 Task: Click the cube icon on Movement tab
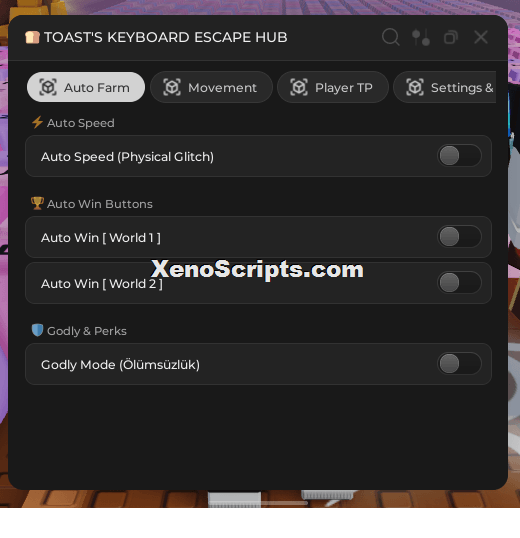(172, 87)
